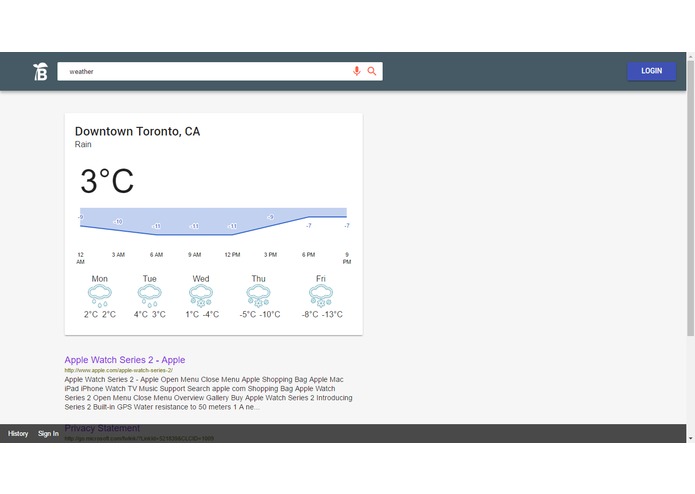Click the 'Mon' forecast day label
This screenshot has width=695, height=494.
click(100, 279)
